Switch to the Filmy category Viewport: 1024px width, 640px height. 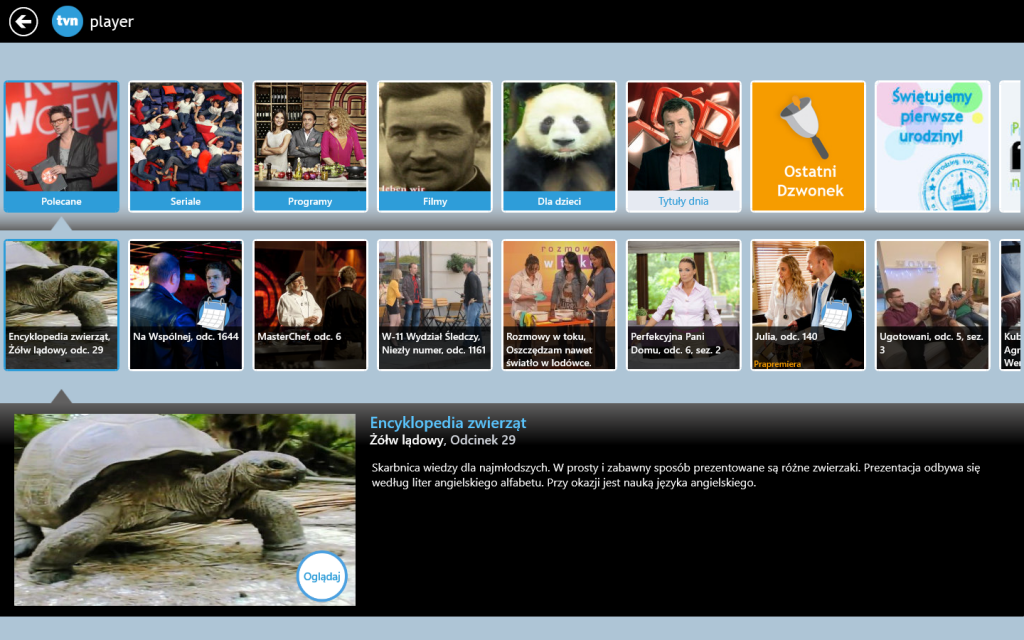tap(435, 146)
